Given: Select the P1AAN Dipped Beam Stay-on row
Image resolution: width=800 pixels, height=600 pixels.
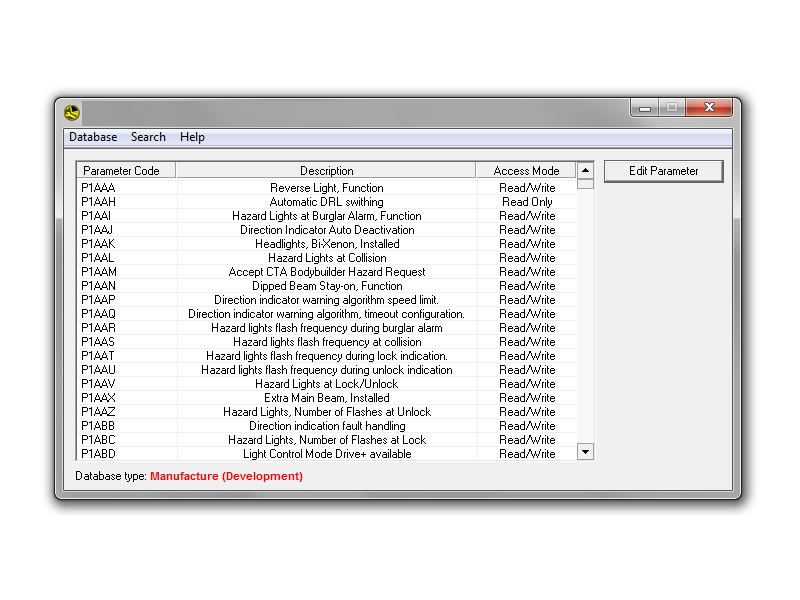Looking at the screenshot, I should (326, 286).
